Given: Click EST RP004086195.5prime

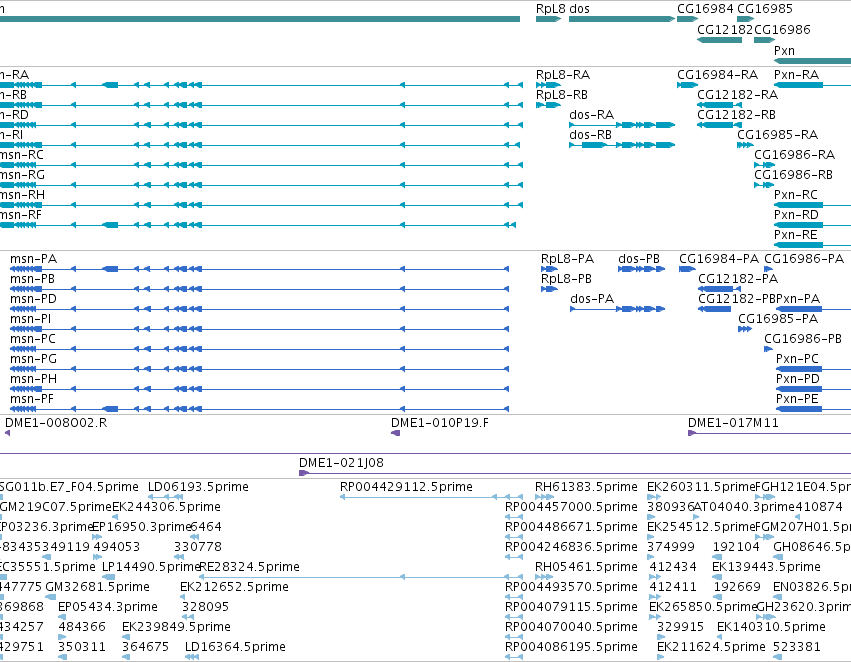Looking at the screenshot, I should pos(571,647).
